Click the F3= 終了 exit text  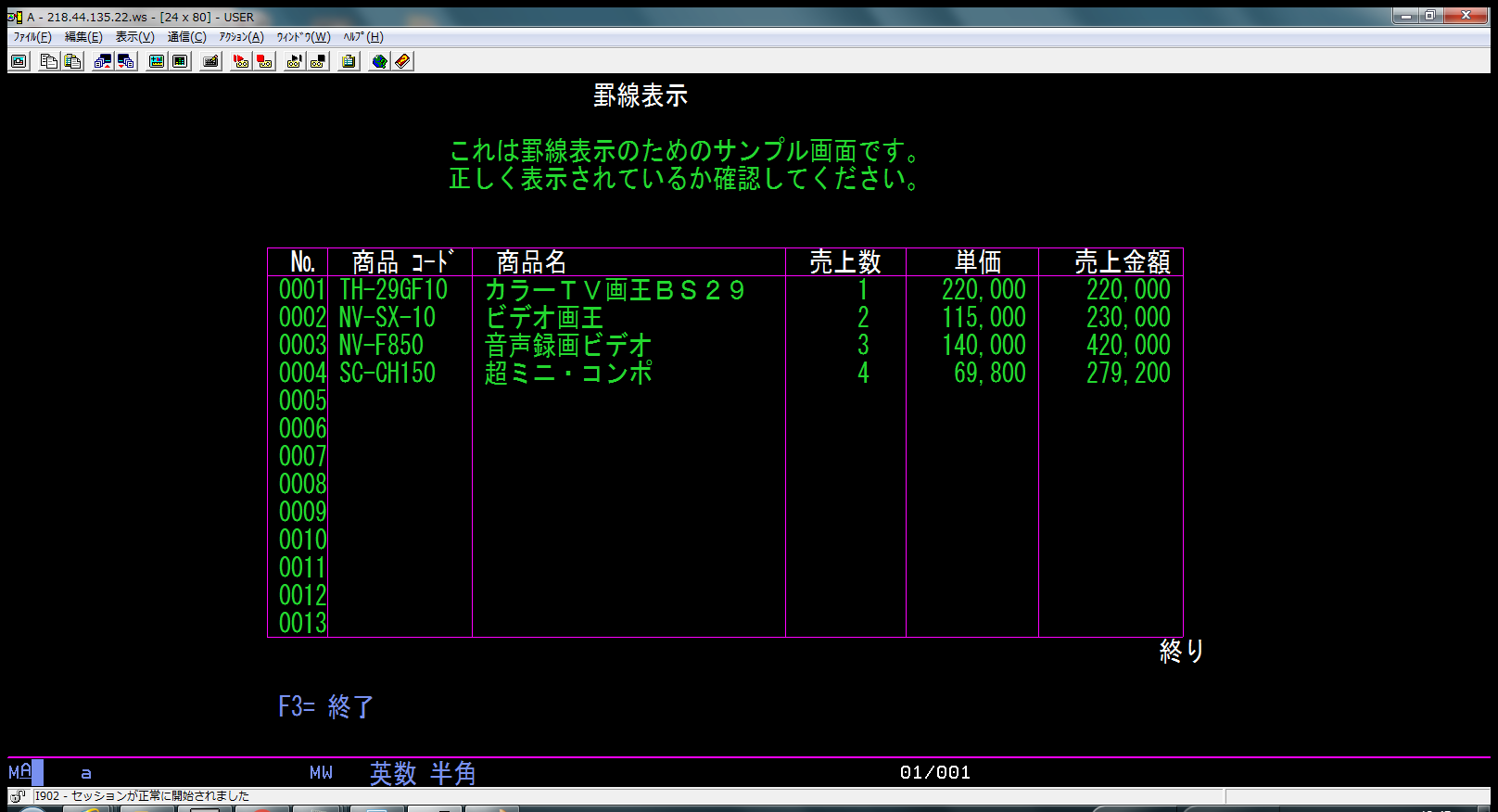coord(325,707)
